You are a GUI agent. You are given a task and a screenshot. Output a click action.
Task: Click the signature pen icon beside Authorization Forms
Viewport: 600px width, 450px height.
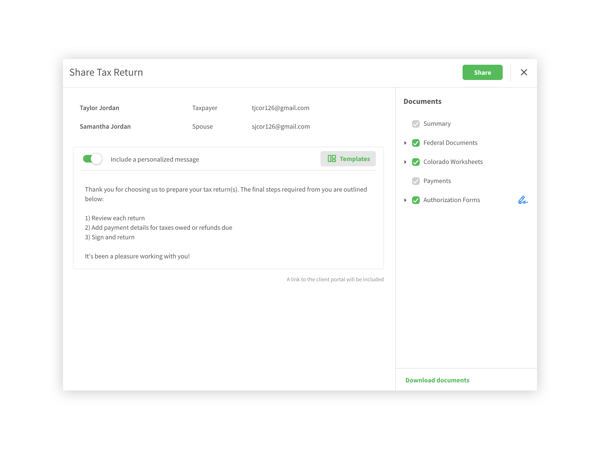click(x=522, y=200)
